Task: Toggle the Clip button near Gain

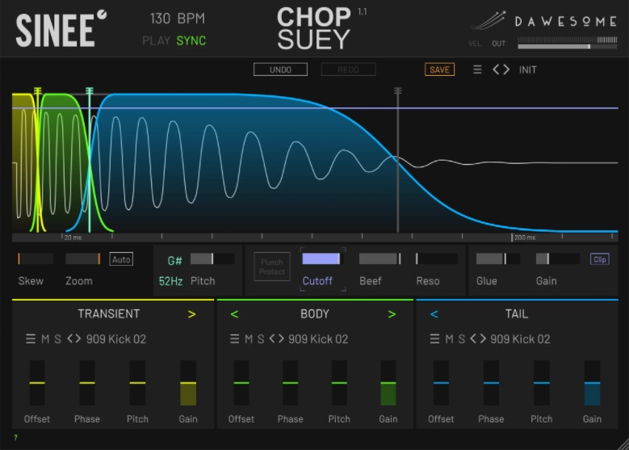Action: pos(599,259)
